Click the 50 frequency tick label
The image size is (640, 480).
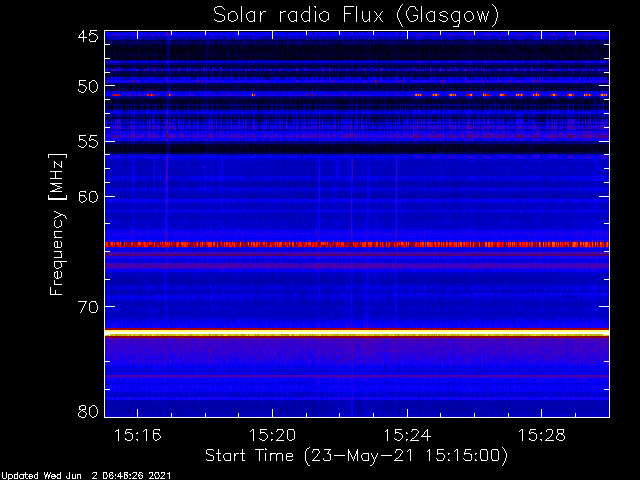pyautogui.click(x=88, y=87)
